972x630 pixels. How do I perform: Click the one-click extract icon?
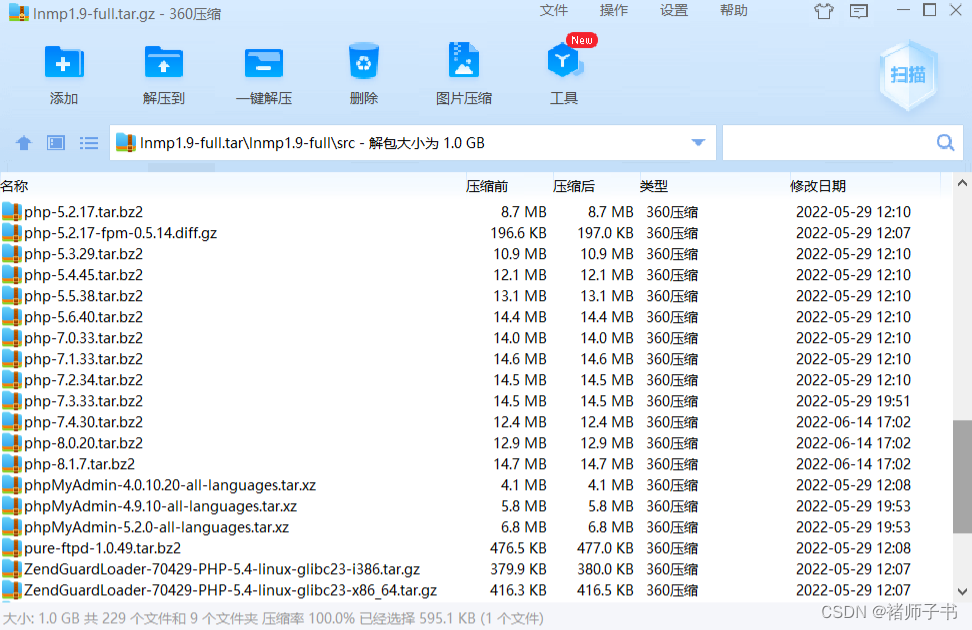pos(264,62)
